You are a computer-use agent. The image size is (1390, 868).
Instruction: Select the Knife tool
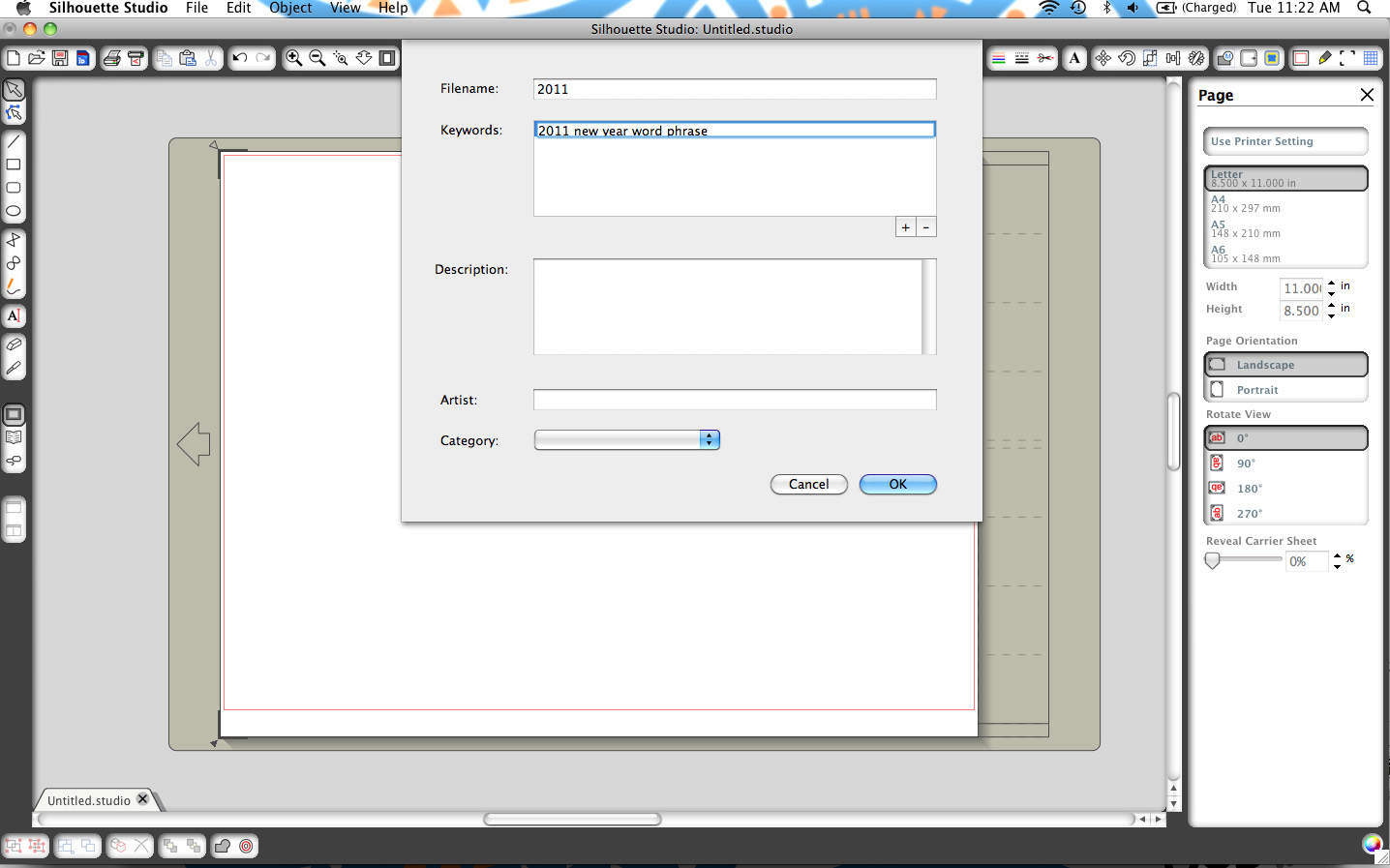click(14, 368)
